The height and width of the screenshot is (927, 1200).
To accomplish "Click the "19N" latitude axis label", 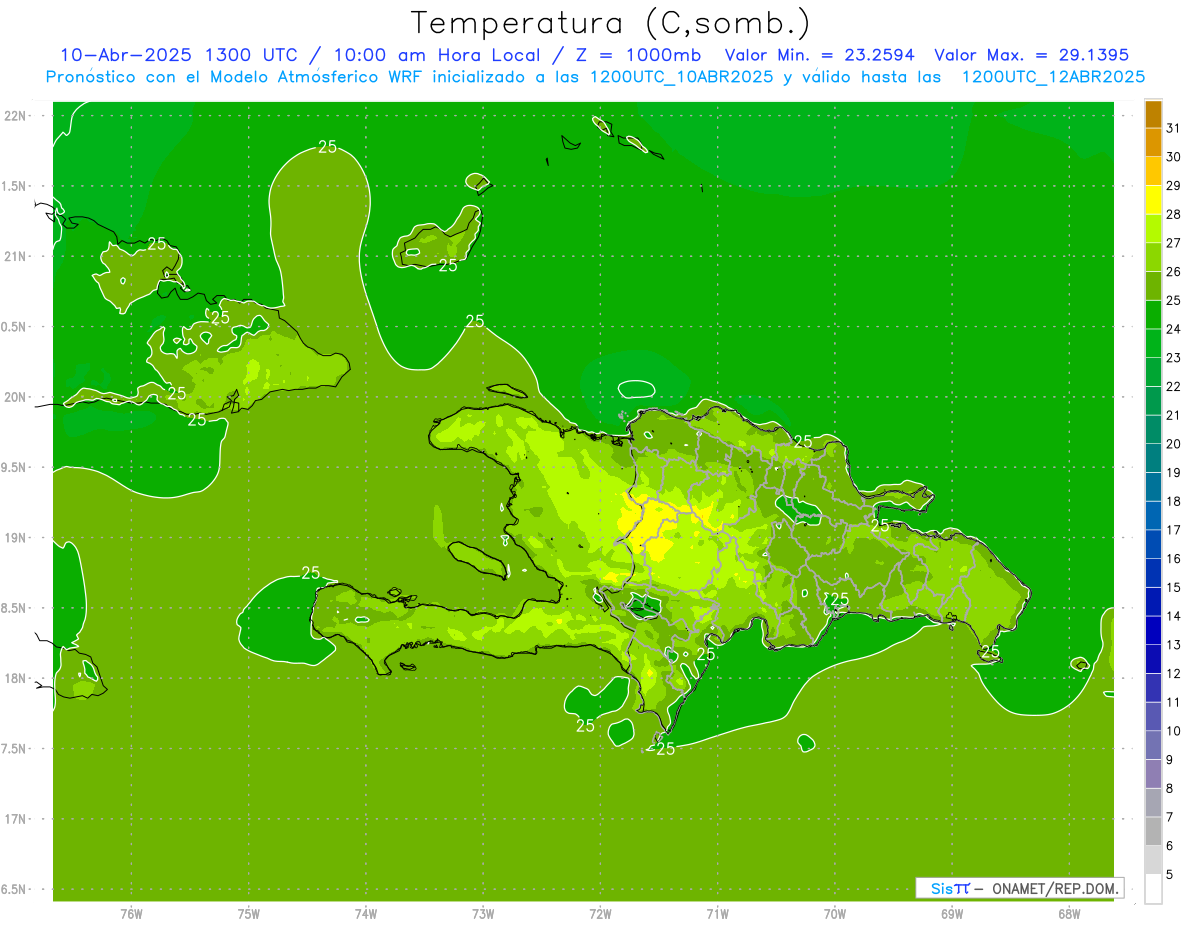I will (15, 538).
